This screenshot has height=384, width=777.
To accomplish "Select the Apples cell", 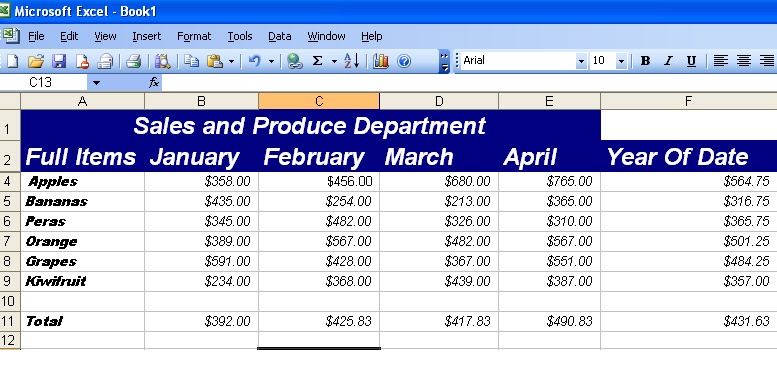I will (x=82, y=181).
